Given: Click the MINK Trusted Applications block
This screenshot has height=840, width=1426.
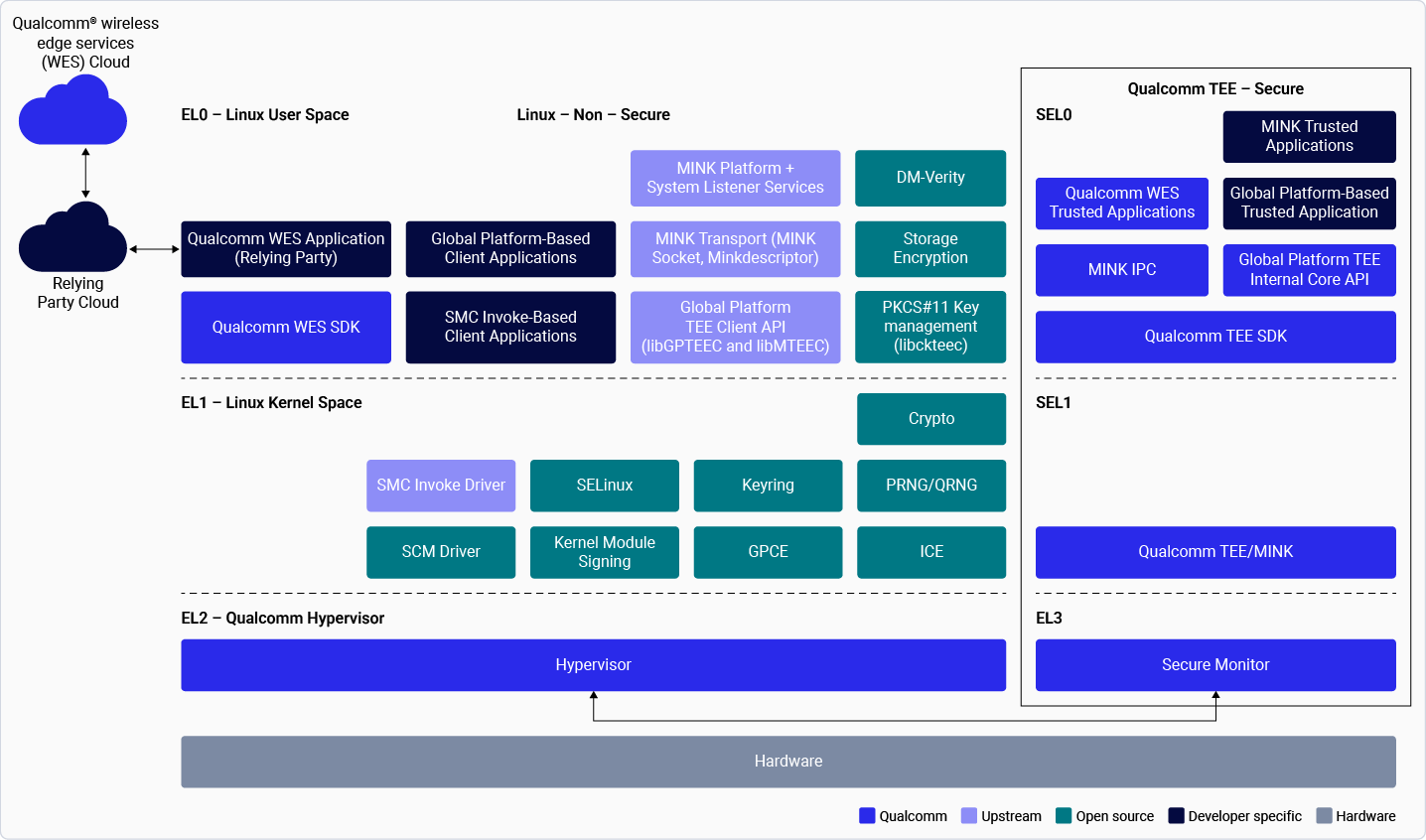Looking at the screenshot, I should (1310, 137).
